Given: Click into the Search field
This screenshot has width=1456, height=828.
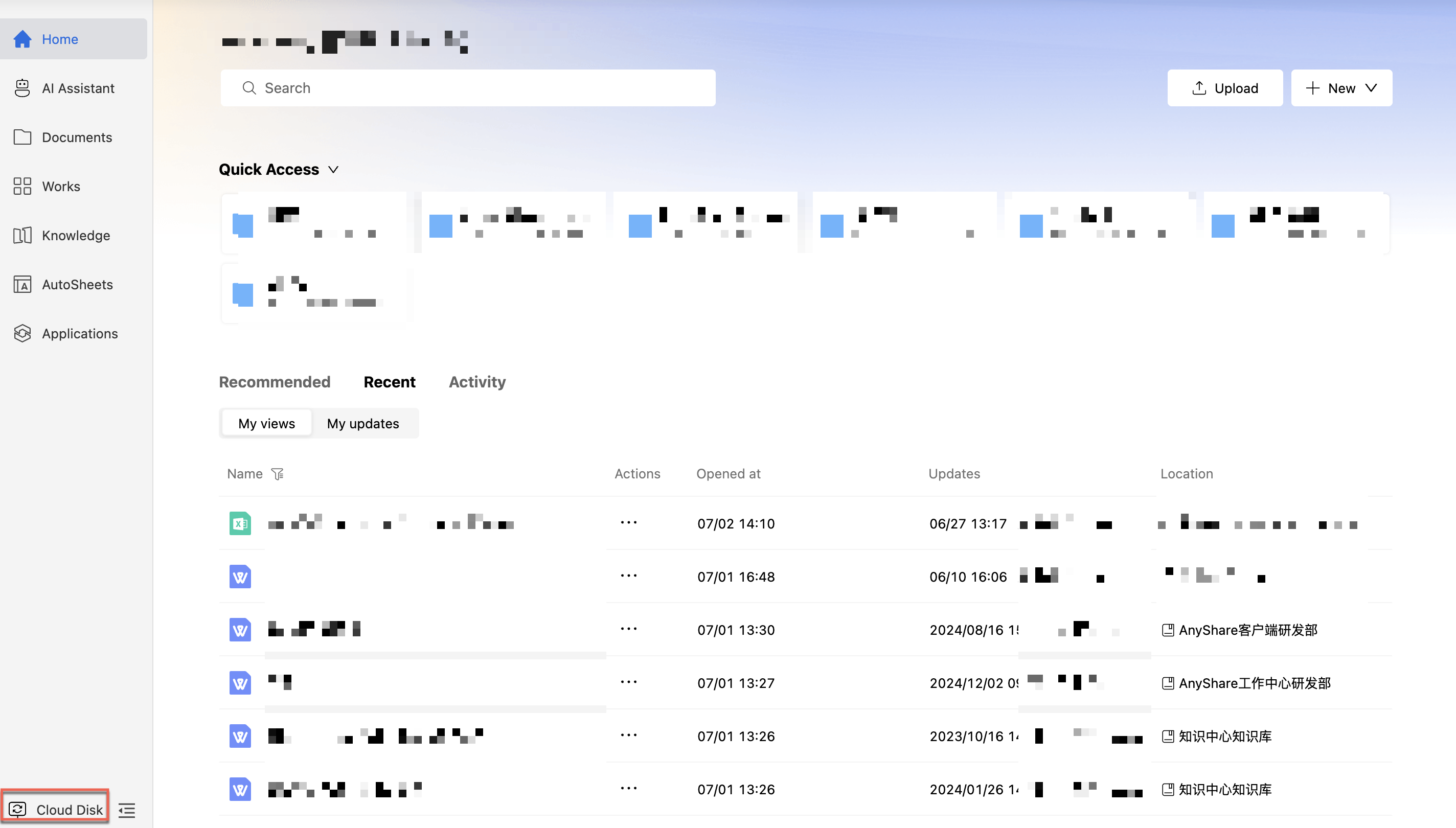Looking at the screenshot, I should [467, 88].
